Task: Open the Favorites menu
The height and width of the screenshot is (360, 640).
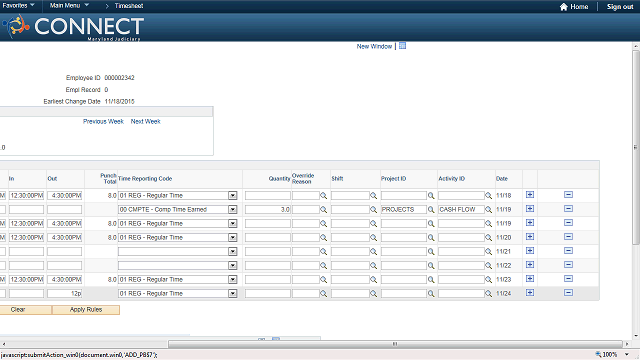Action: (x=18, y=6)
